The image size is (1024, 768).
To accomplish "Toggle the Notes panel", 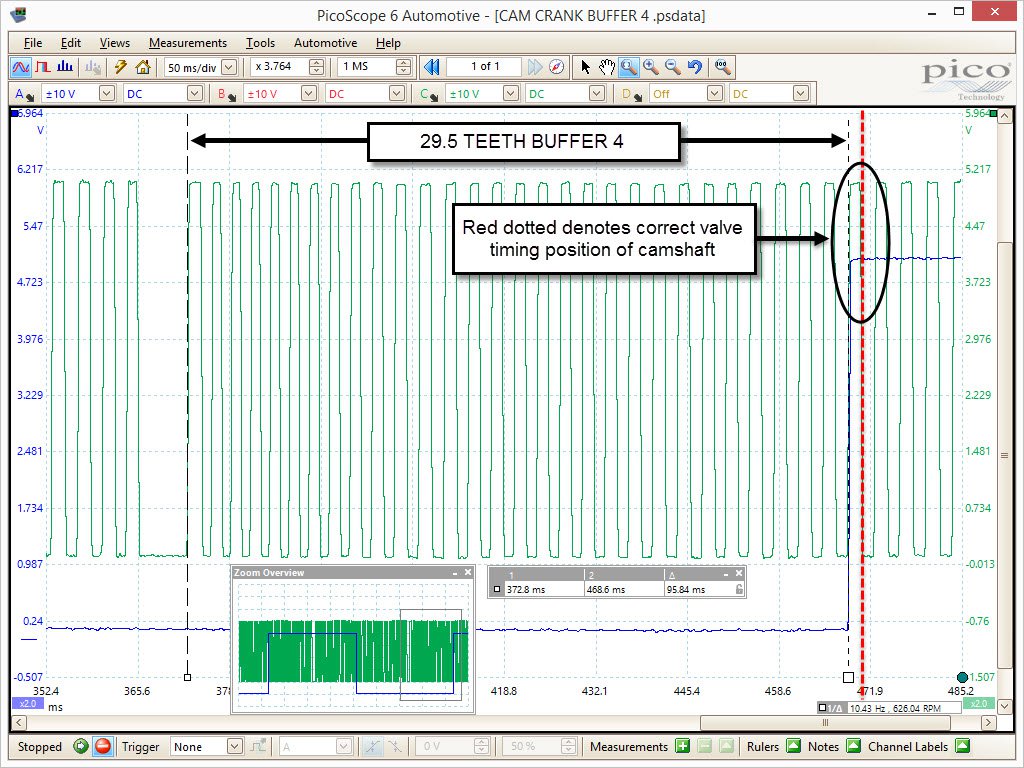I will point(854,746).
